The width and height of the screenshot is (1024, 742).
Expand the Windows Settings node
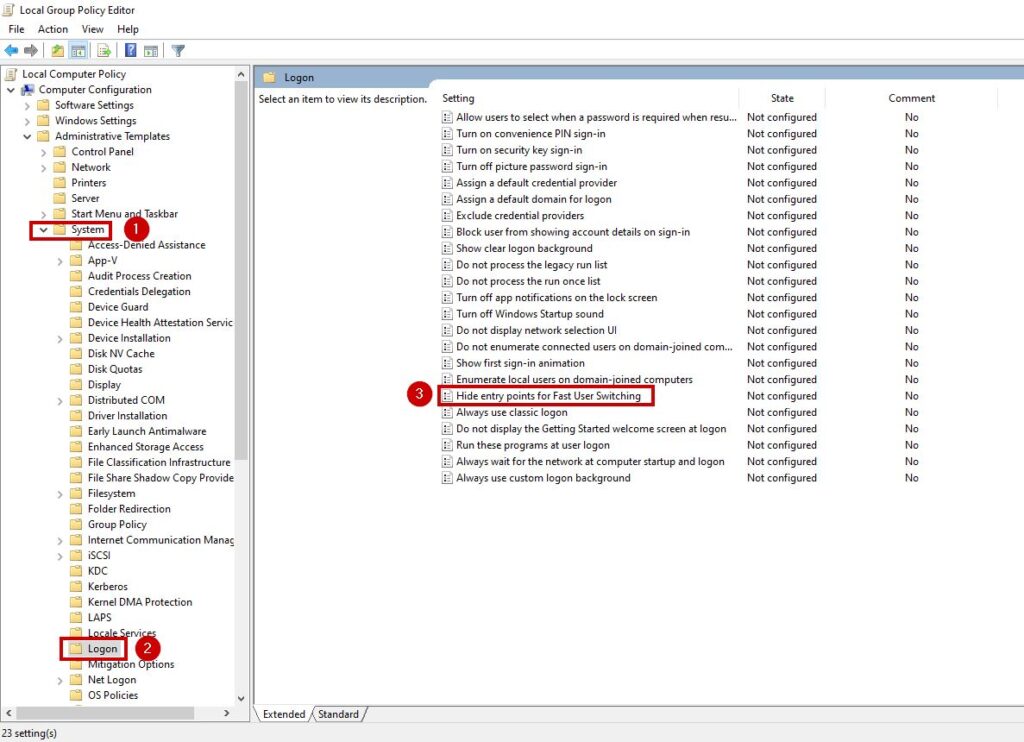(x=27, y=121)
